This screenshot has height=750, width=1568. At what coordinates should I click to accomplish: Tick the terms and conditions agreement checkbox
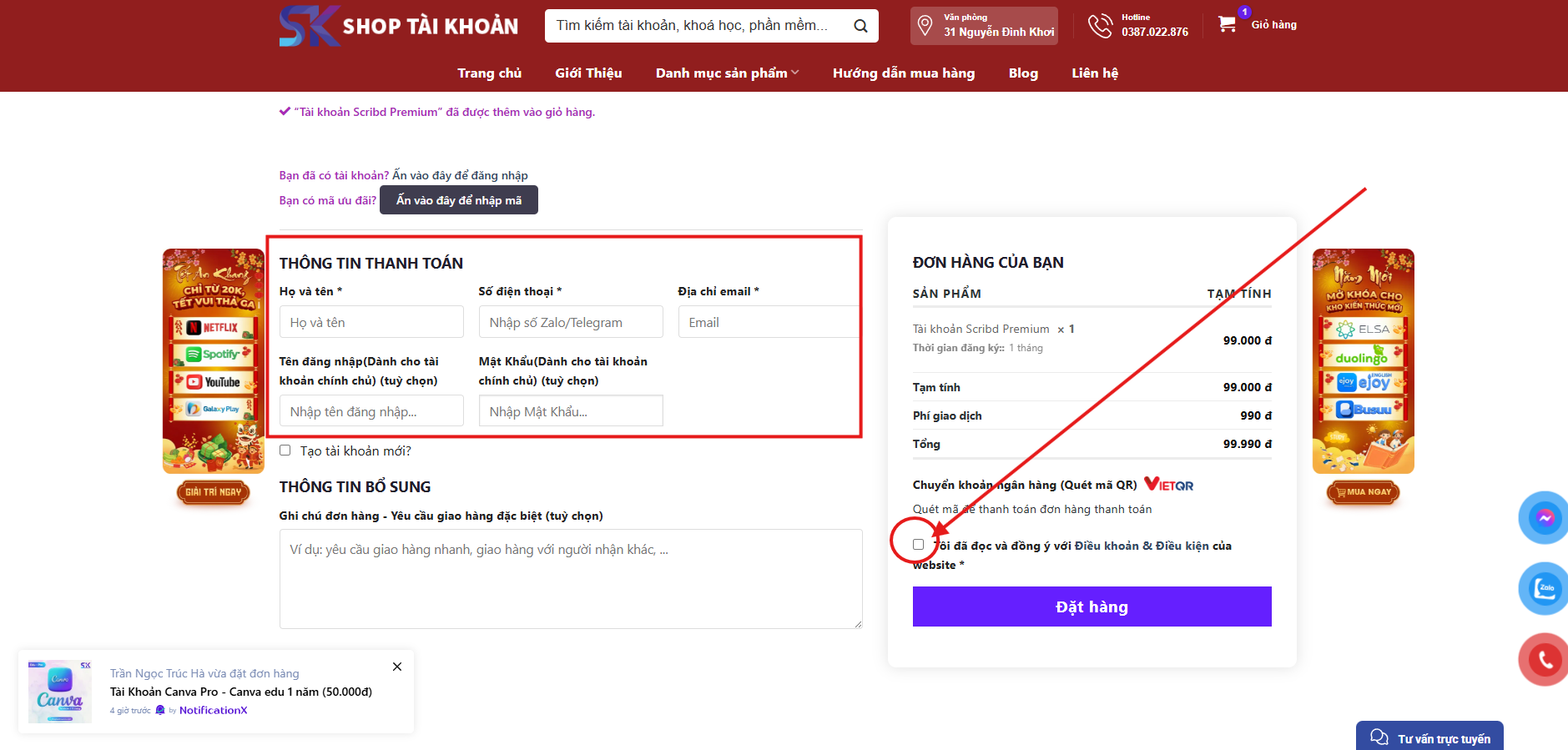point(918,545)
